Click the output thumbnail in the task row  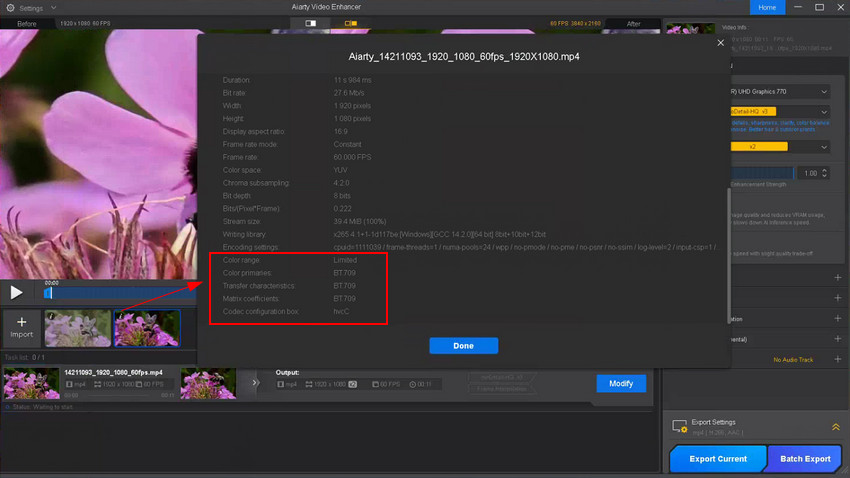(208, 384)
